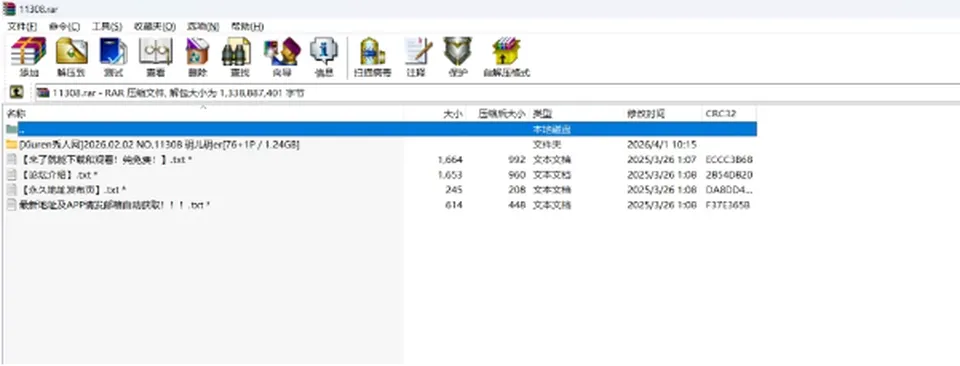Sort by Modified (修改时间) column header
The width and height of the screenshot is (960, 366).
(662, 114)
